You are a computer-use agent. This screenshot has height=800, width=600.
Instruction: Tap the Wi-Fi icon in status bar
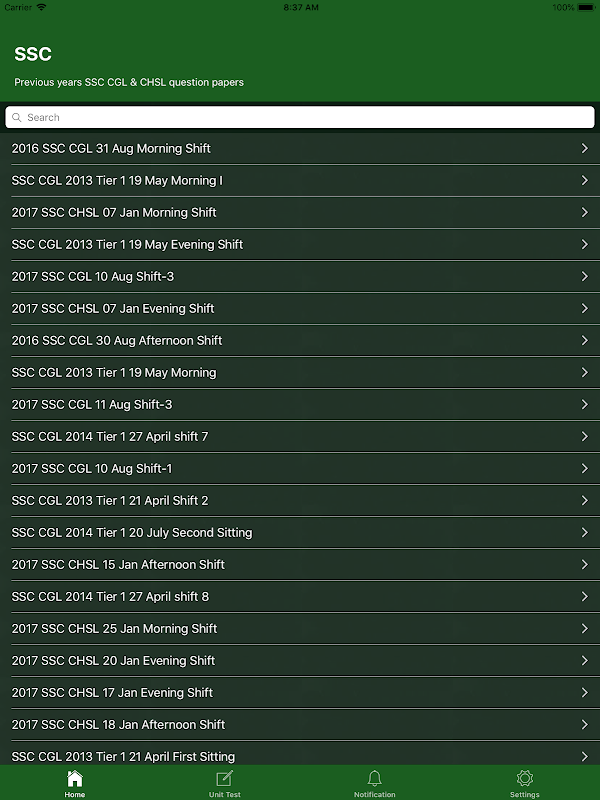tap(42, 7)
